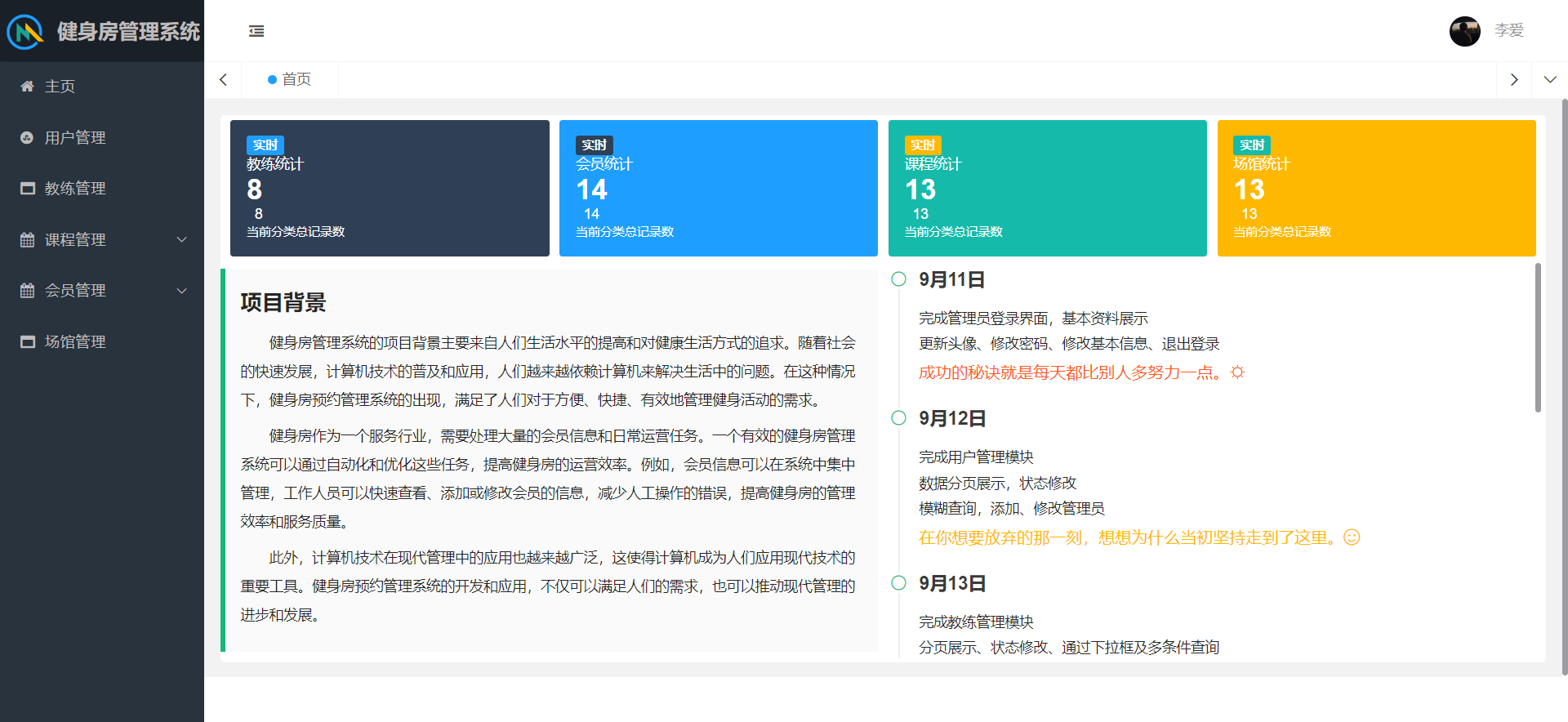Screen dimensions: 1568x722
Task: Toggle the sidebar collapse hamburger icon
Action: coord(256,31)
